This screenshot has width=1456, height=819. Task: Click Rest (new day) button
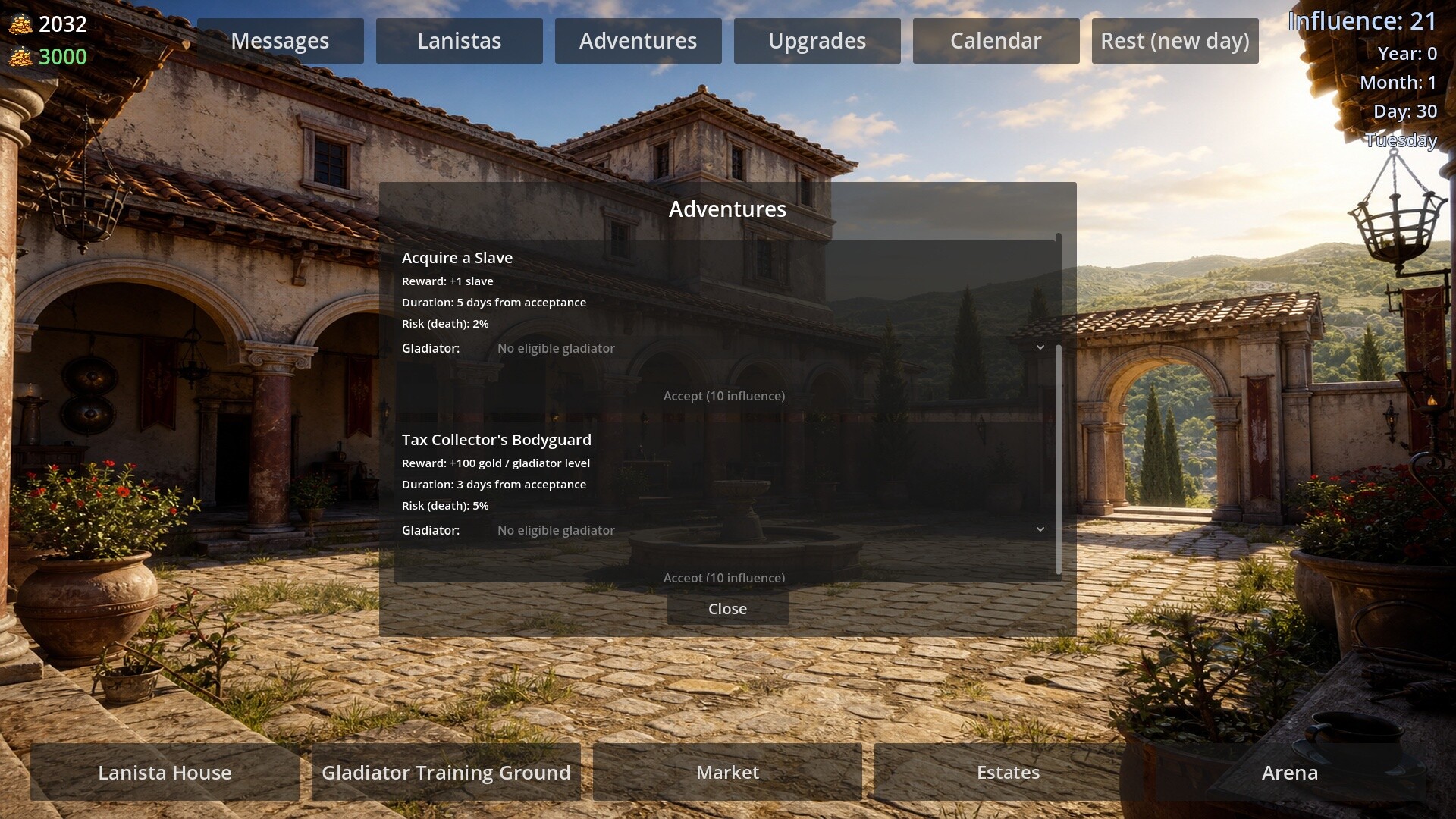pos(1175,41)
